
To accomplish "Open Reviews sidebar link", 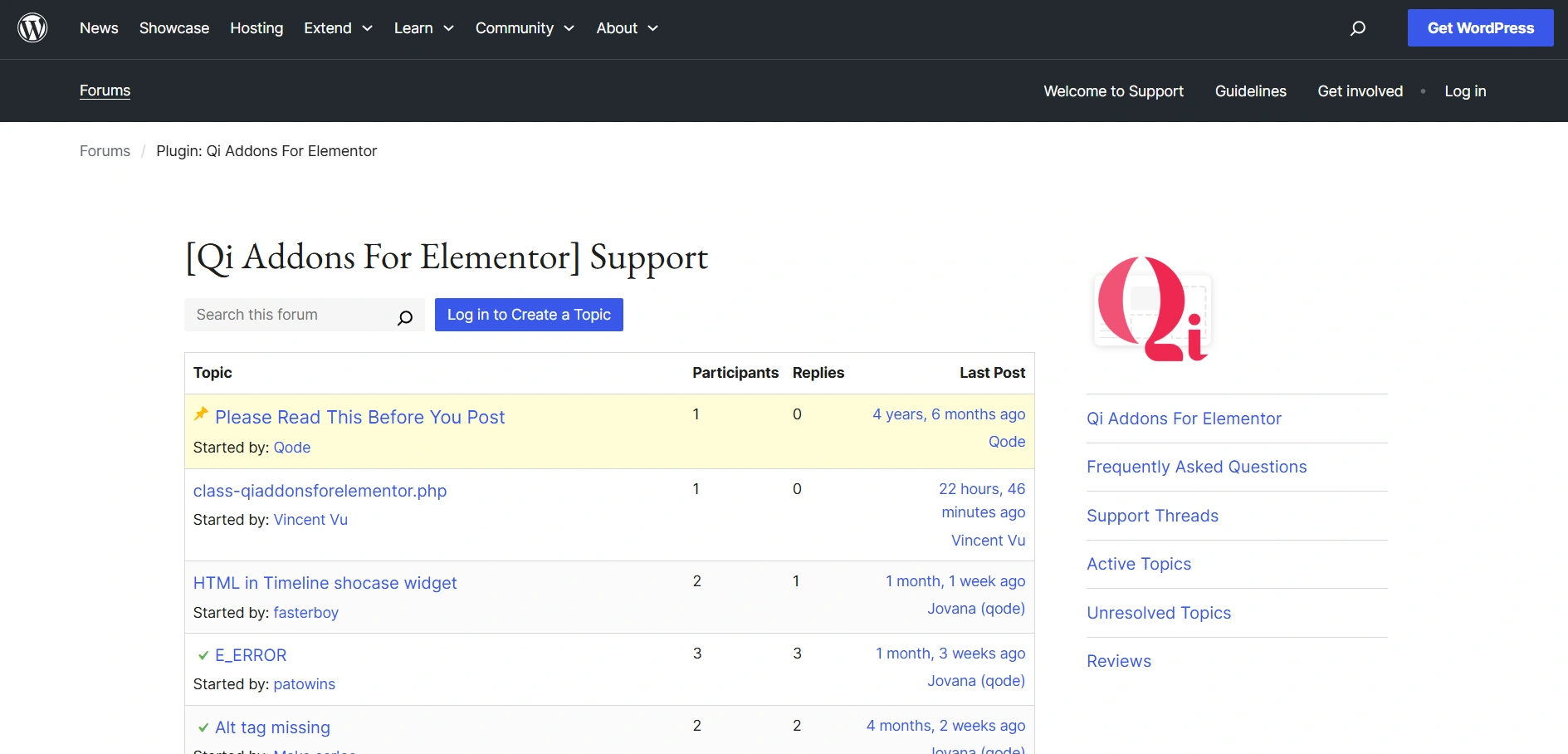I will (1119, 661).
